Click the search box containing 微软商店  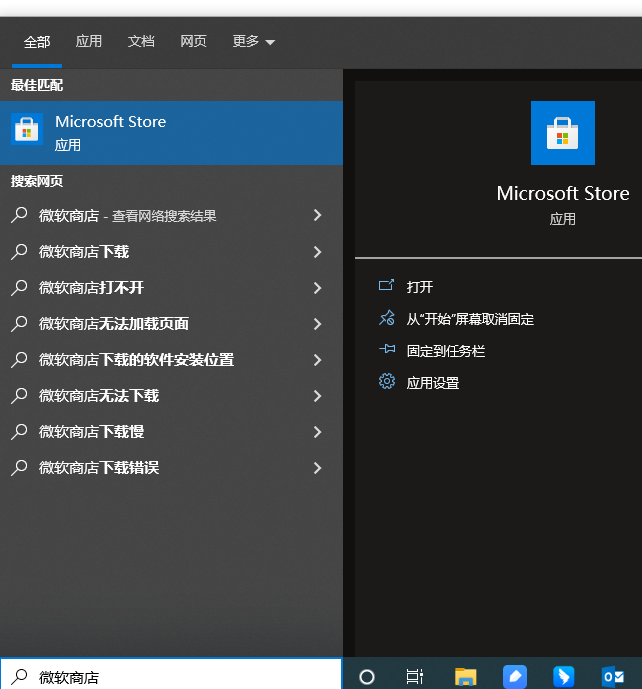[x=171, y=674]
